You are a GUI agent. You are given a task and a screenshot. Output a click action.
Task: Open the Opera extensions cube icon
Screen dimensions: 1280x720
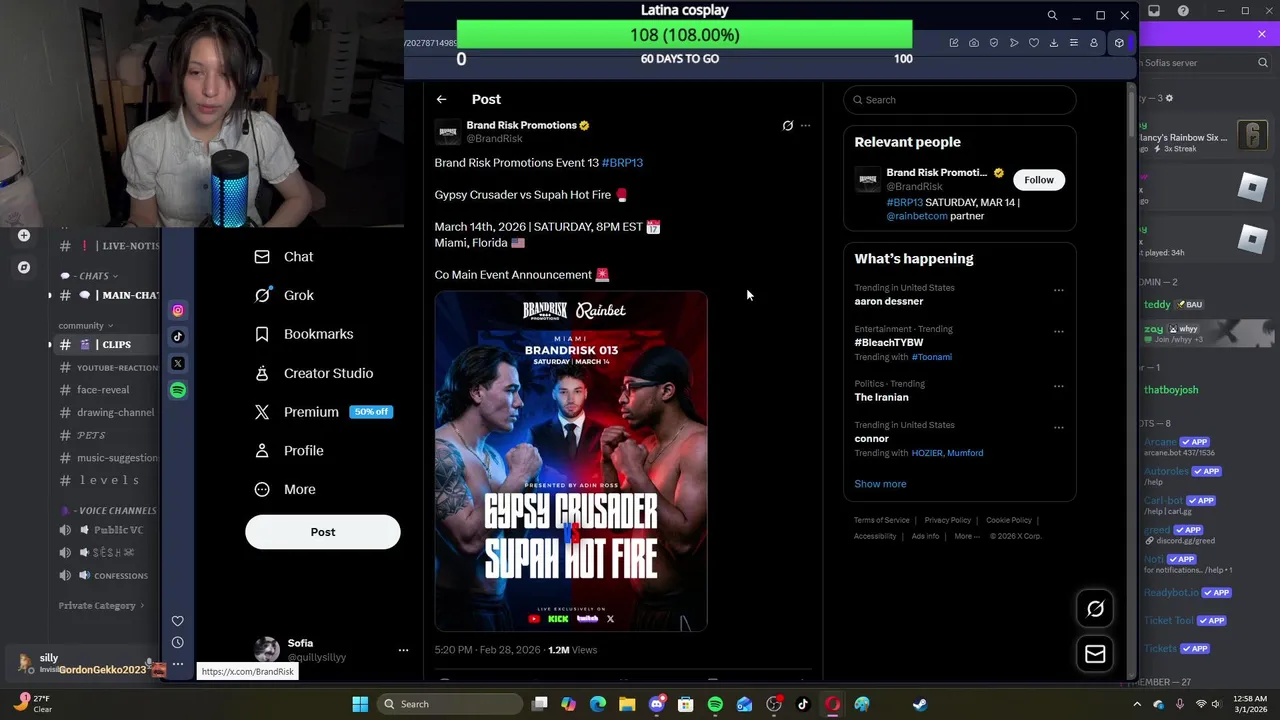[x=1119, y=43]
